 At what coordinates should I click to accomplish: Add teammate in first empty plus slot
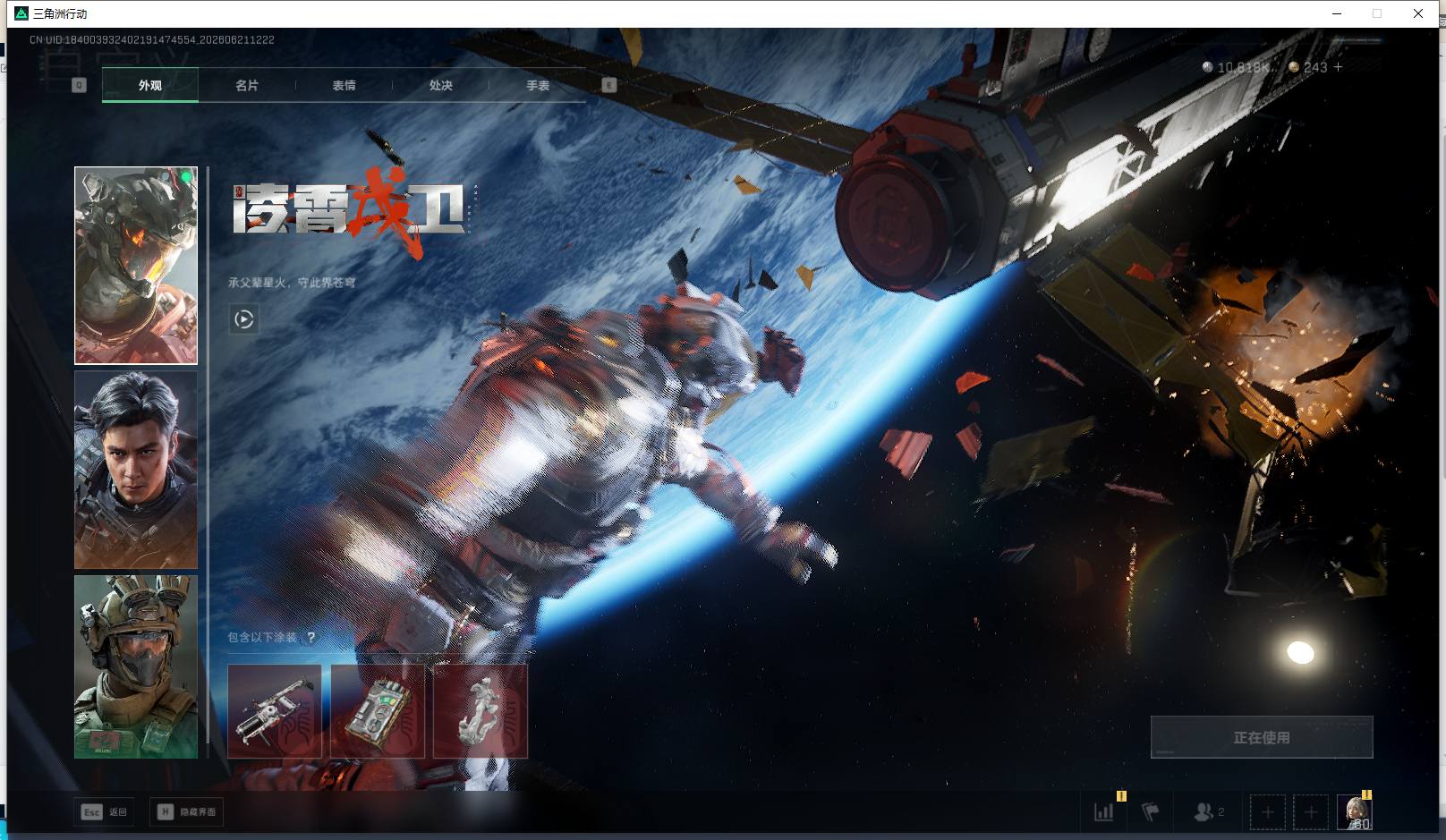1268,812
